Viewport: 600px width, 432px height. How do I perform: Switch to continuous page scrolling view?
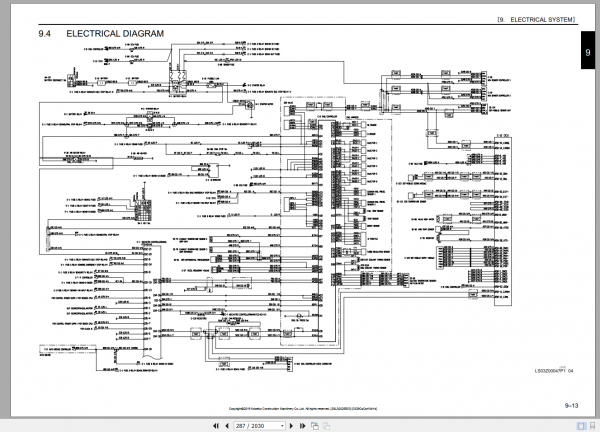click(x=593, y=426)
